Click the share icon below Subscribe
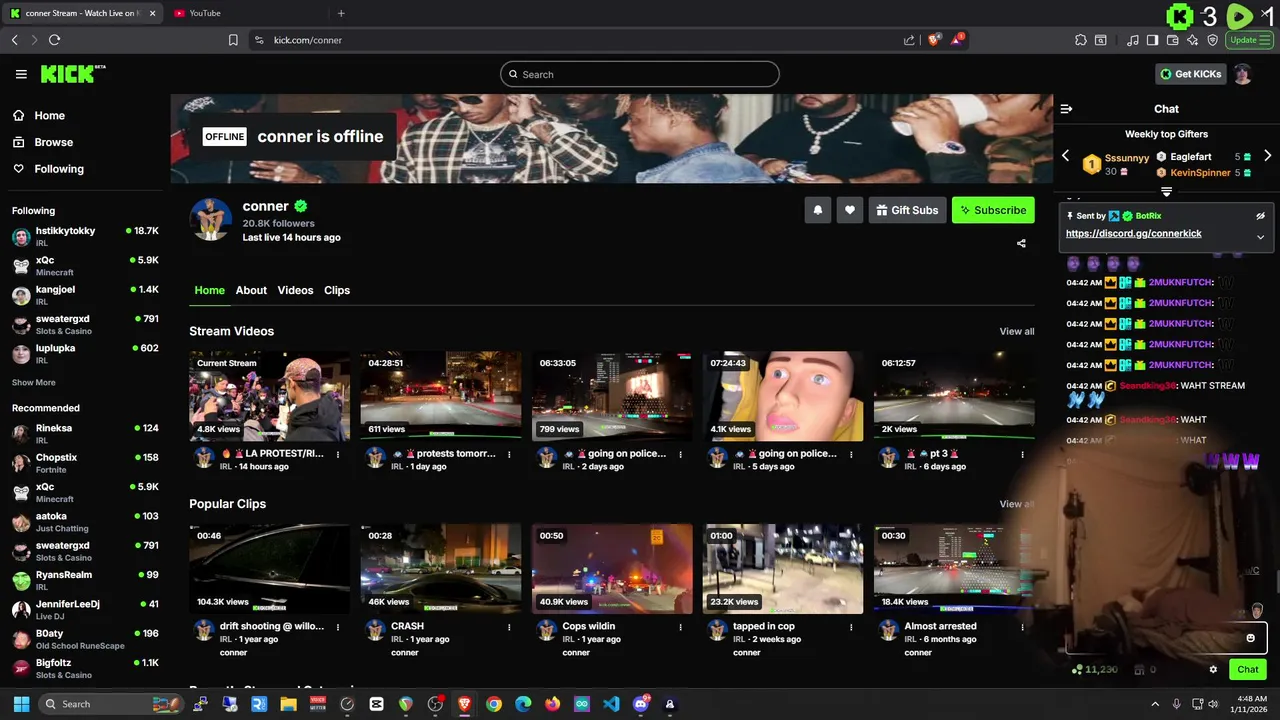 (1021, 243)
